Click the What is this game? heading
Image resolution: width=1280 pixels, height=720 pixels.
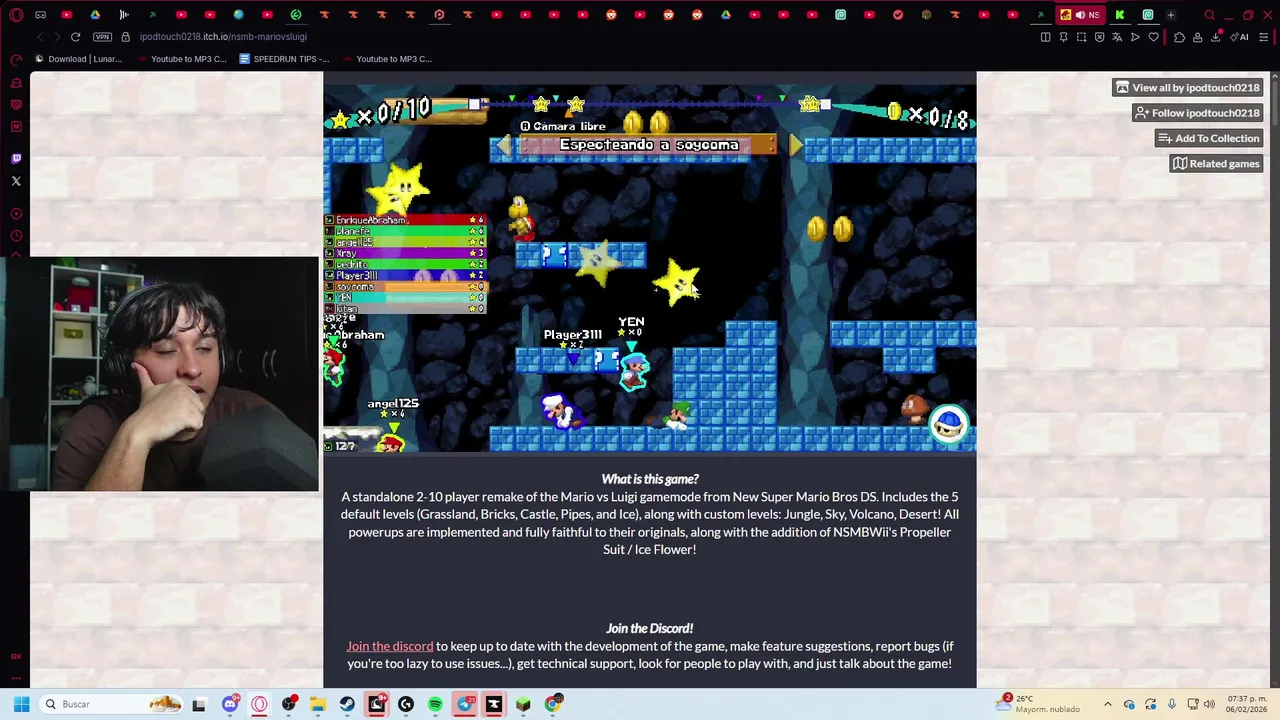[x=650, y=479]
